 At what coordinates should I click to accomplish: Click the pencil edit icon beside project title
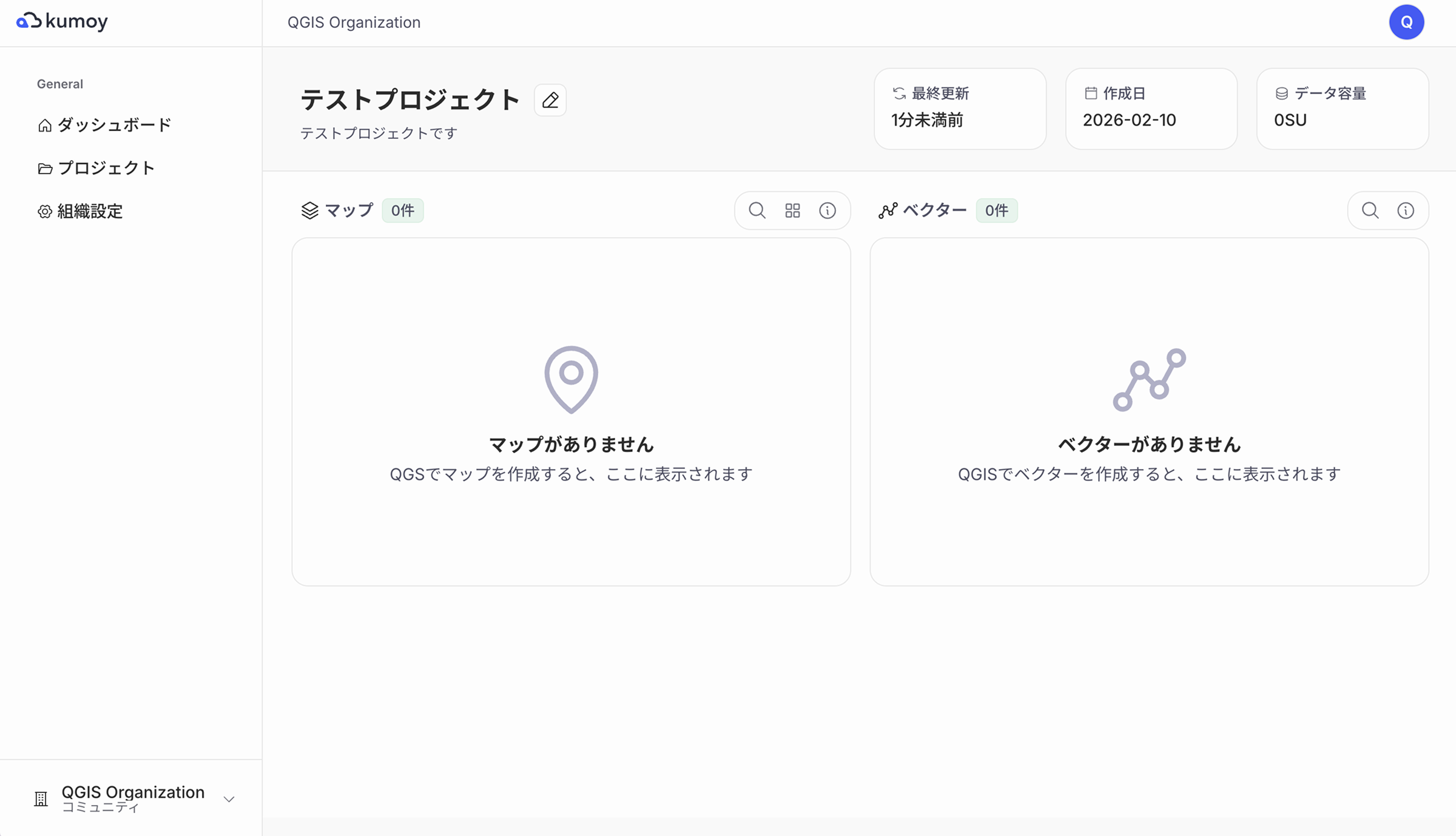pos(550,100)
